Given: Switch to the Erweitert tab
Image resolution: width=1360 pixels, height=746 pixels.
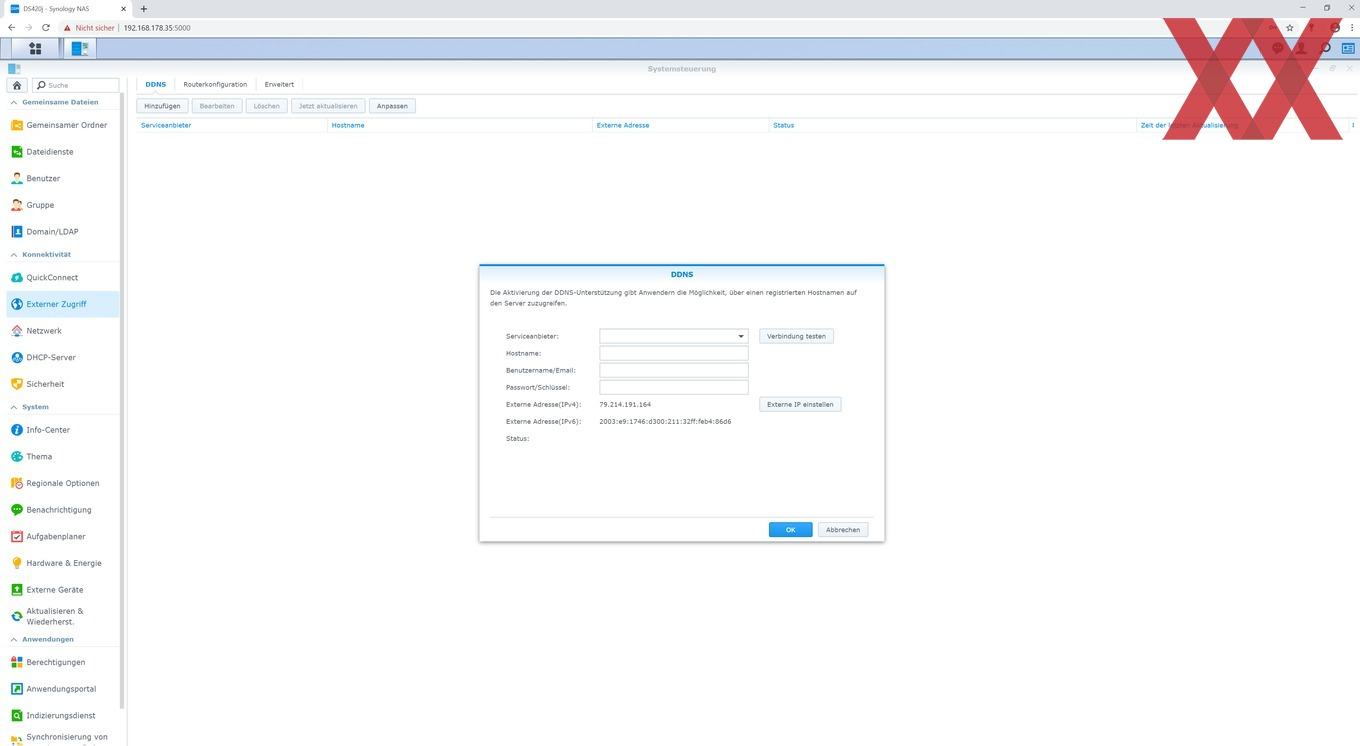Looking at the screenshot, I should [x=279, y=84].
